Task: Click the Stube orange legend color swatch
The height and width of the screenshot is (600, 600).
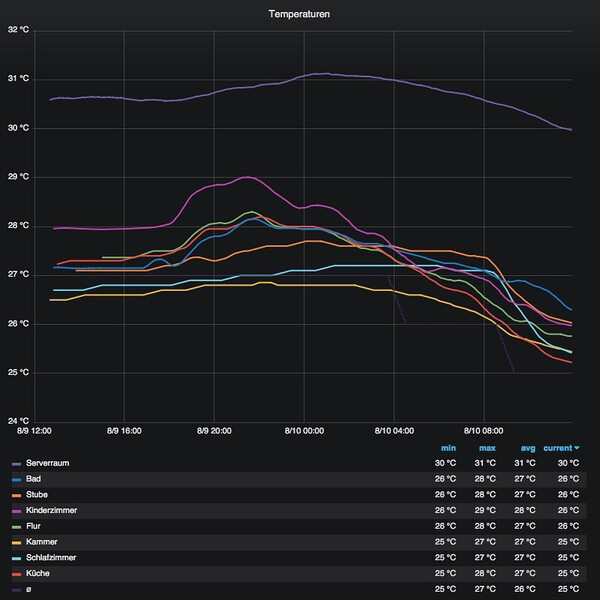Action: click(x=16, y=495)
